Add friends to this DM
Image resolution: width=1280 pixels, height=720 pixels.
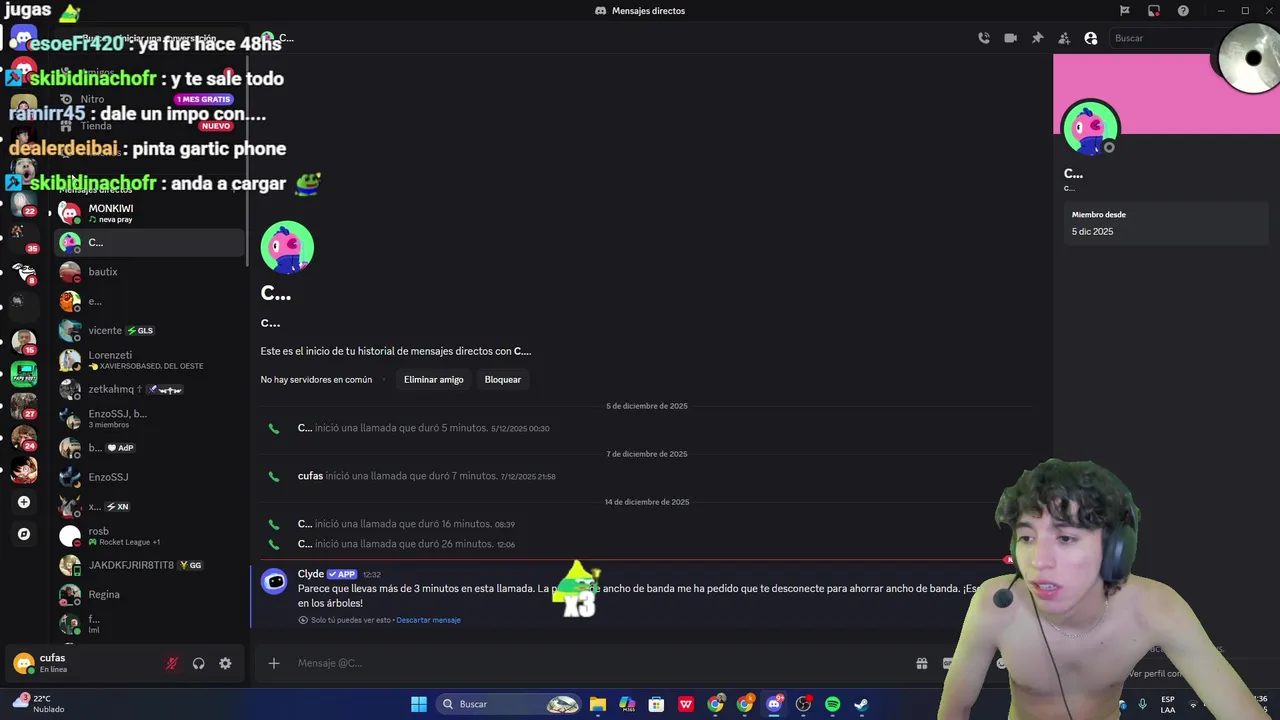tap(1064, 38)
